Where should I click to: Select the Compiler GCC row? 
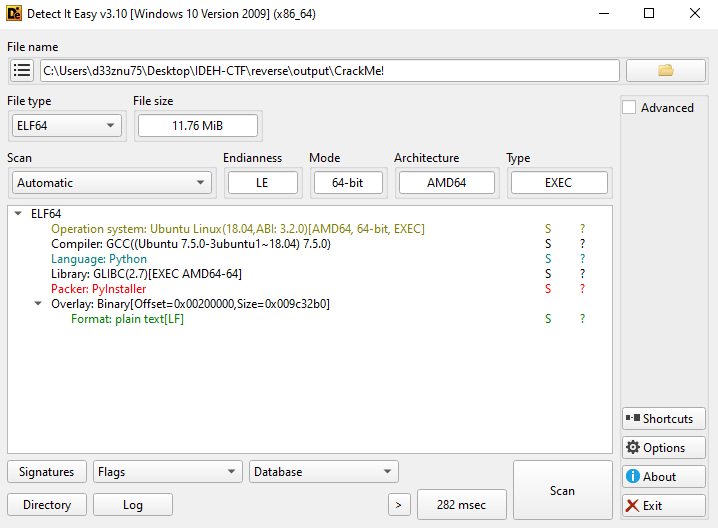pyautogui.click(x=191, y=244)
